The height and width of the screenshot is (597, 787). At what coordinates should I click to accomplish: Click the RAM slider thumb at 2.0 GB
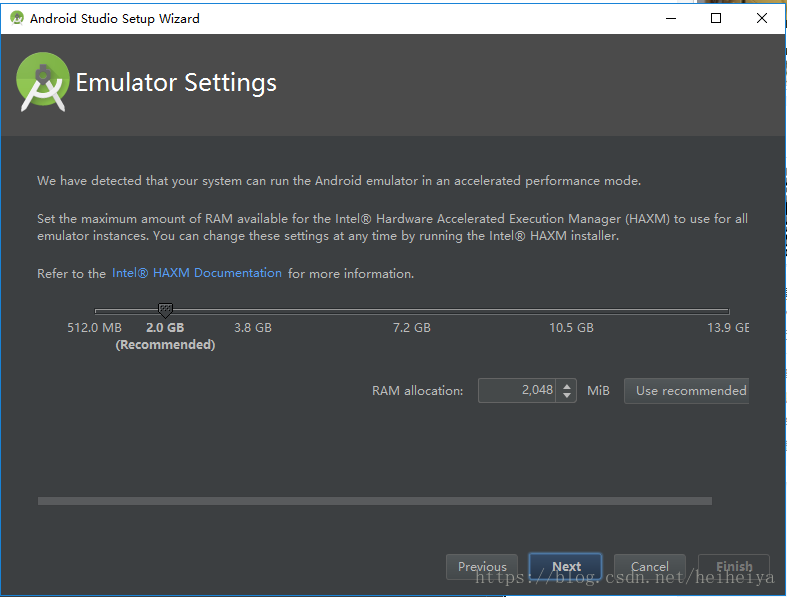coord(165,310)
